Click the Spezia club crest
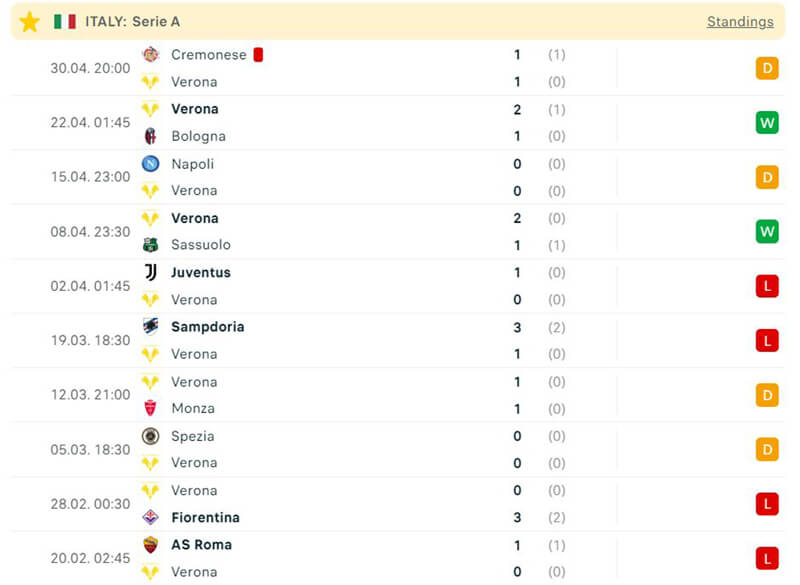The image size is (800, 585). [150, 436]
